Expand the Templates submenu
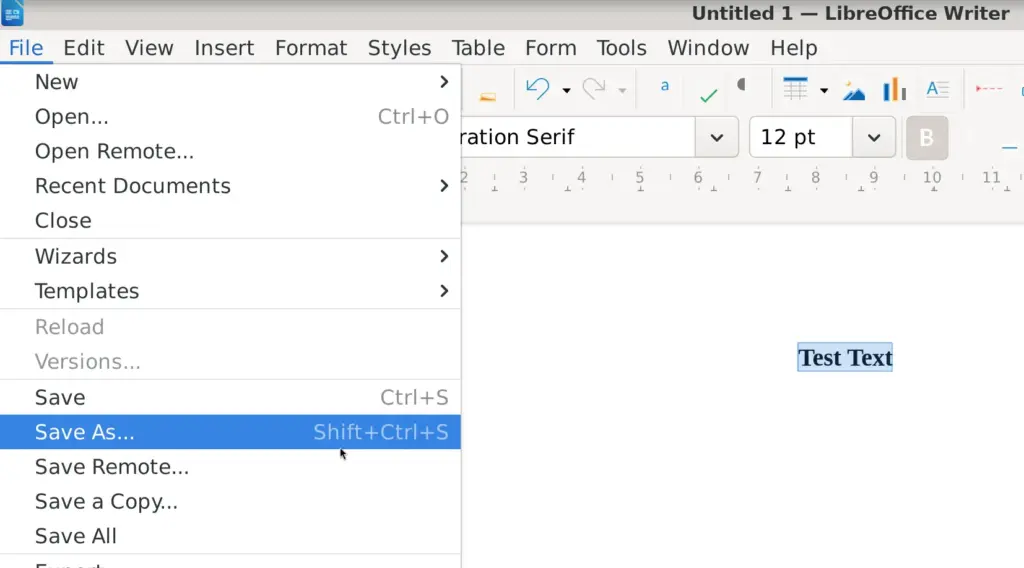1024x568 pixels. tap(230, 291)
